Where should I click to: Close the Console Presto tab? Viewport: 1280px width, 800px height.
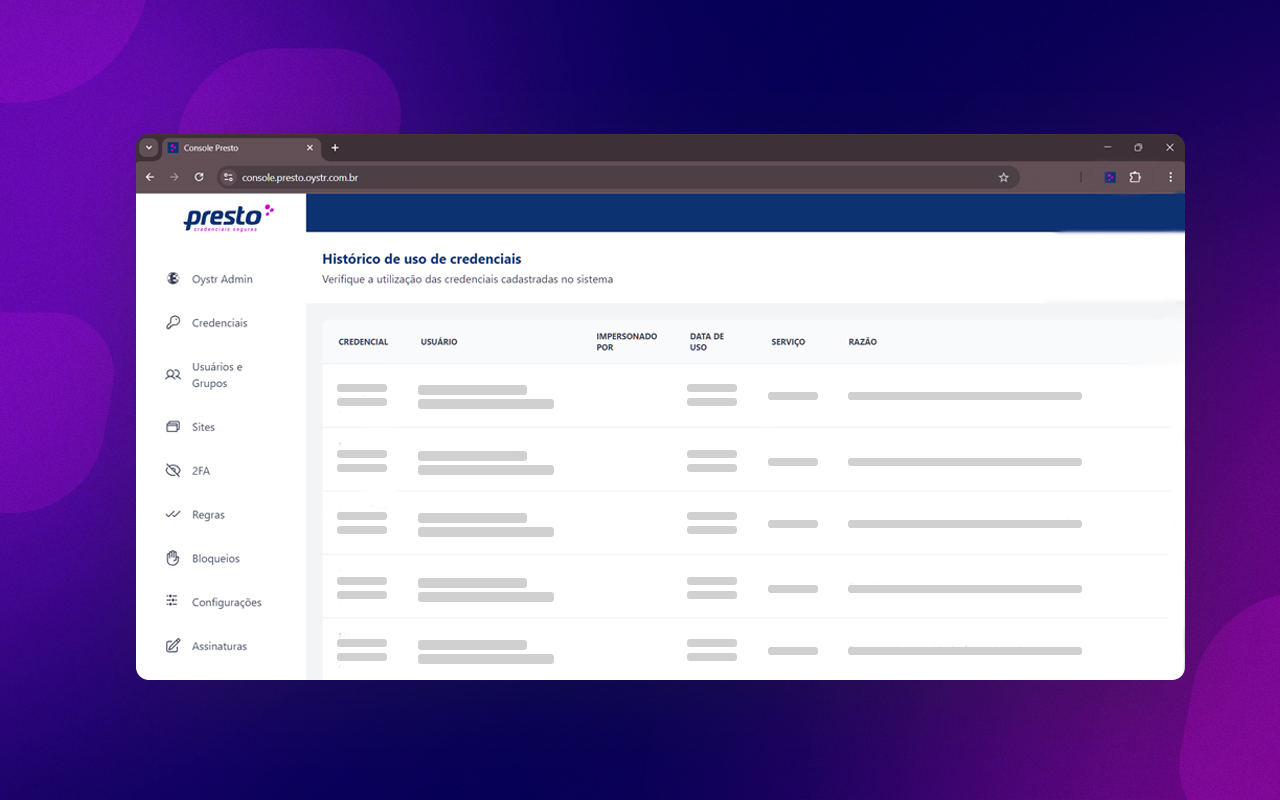(x=309, y=148)
